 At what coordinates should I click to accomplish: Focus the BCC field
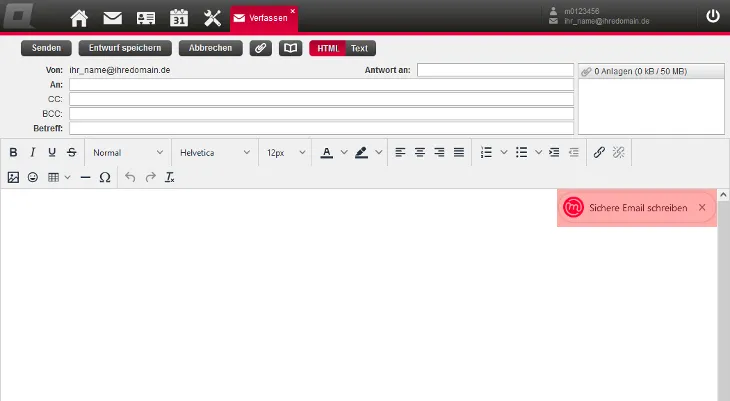point(321,113)
